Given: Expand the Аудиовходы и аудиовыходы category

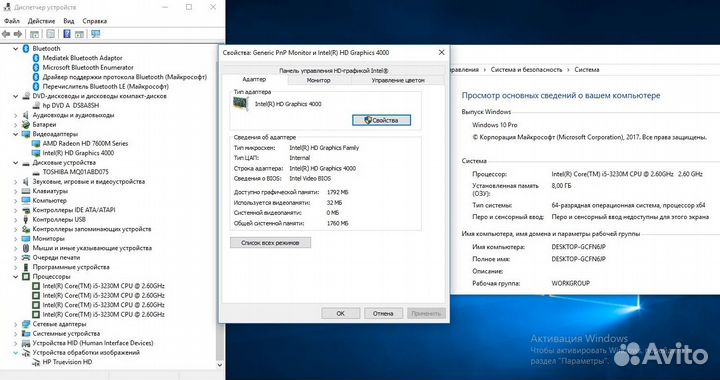Looking at the screenshot, I should [16, 115].
